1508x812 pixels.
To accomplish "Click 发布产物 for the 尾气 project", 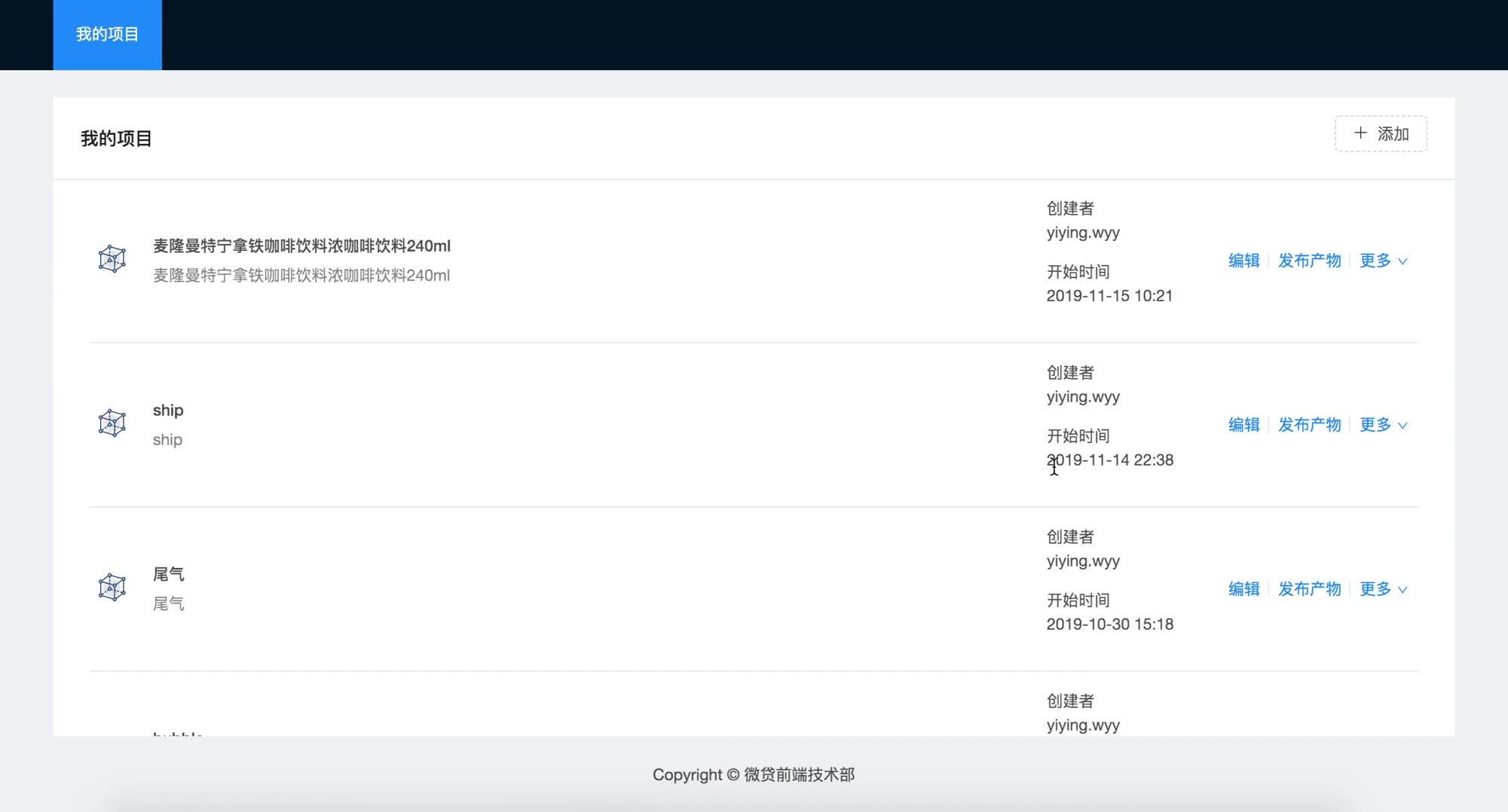I will click(x=1310, y=589).
